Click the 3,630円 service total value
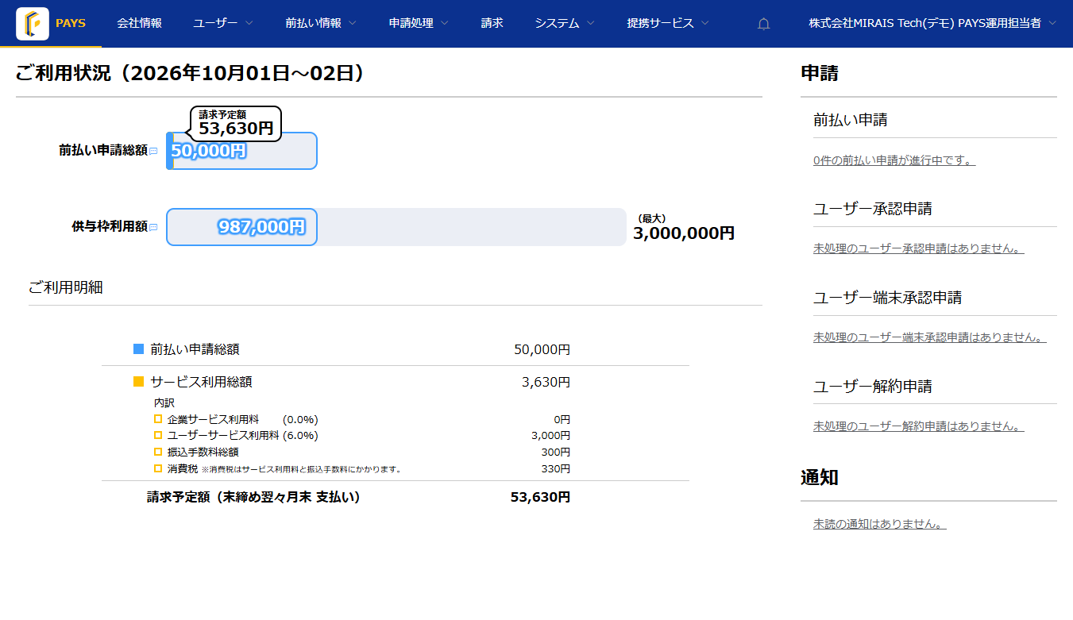Image resolution: width=1073 pixels, height=620 pixels. point(545,382)
